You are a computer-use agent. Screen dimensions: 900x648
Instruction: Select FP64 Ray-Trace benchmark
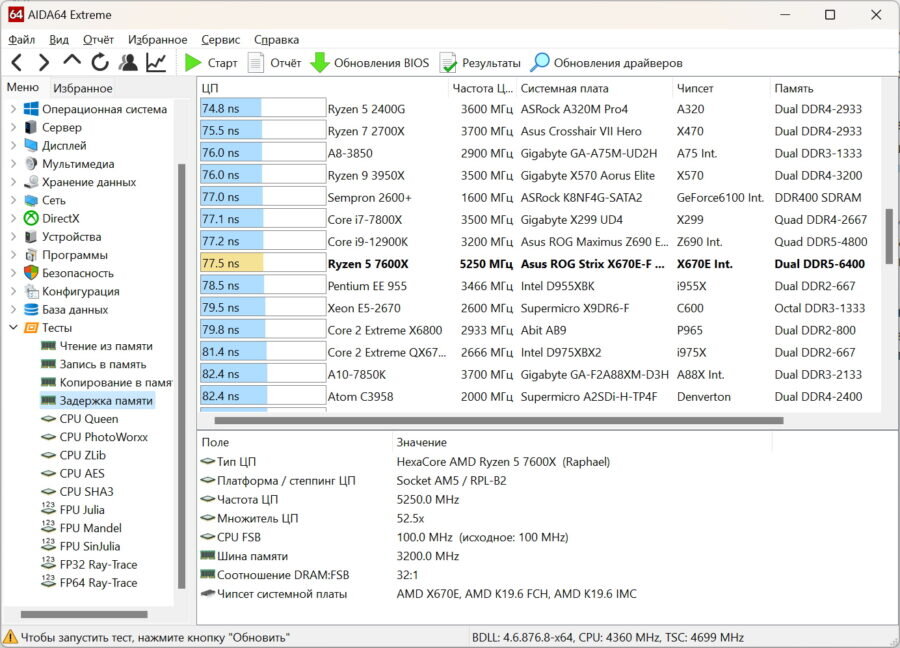coord(98,583)
